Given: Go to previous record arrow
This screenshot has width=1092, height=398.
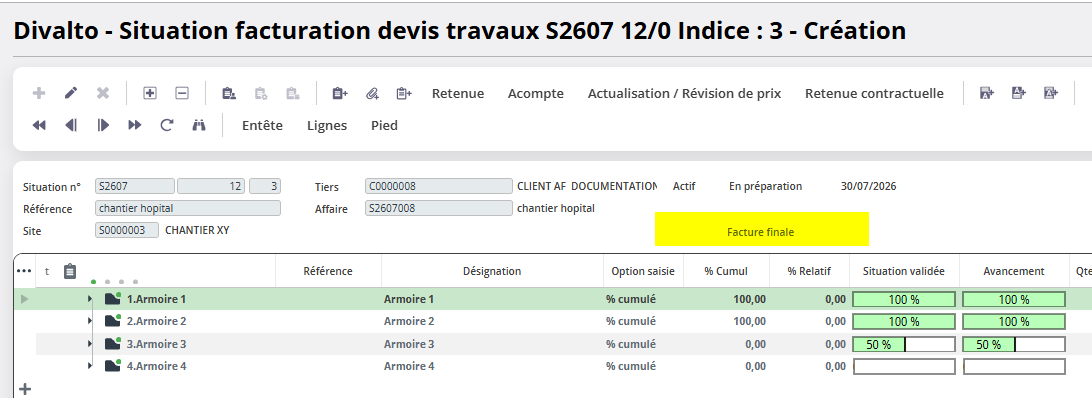Looking at the screenshot, I should 71,125.
